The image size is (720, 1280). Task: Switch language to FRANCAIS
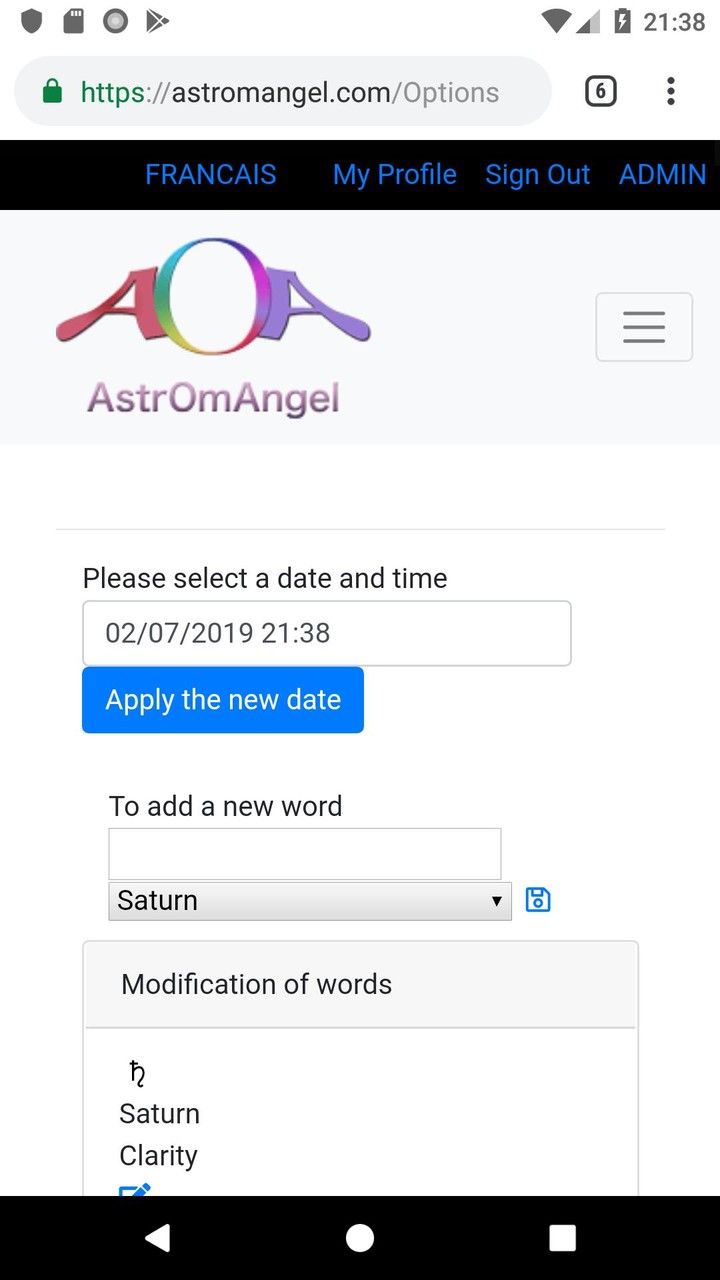[x=210, y=175]
